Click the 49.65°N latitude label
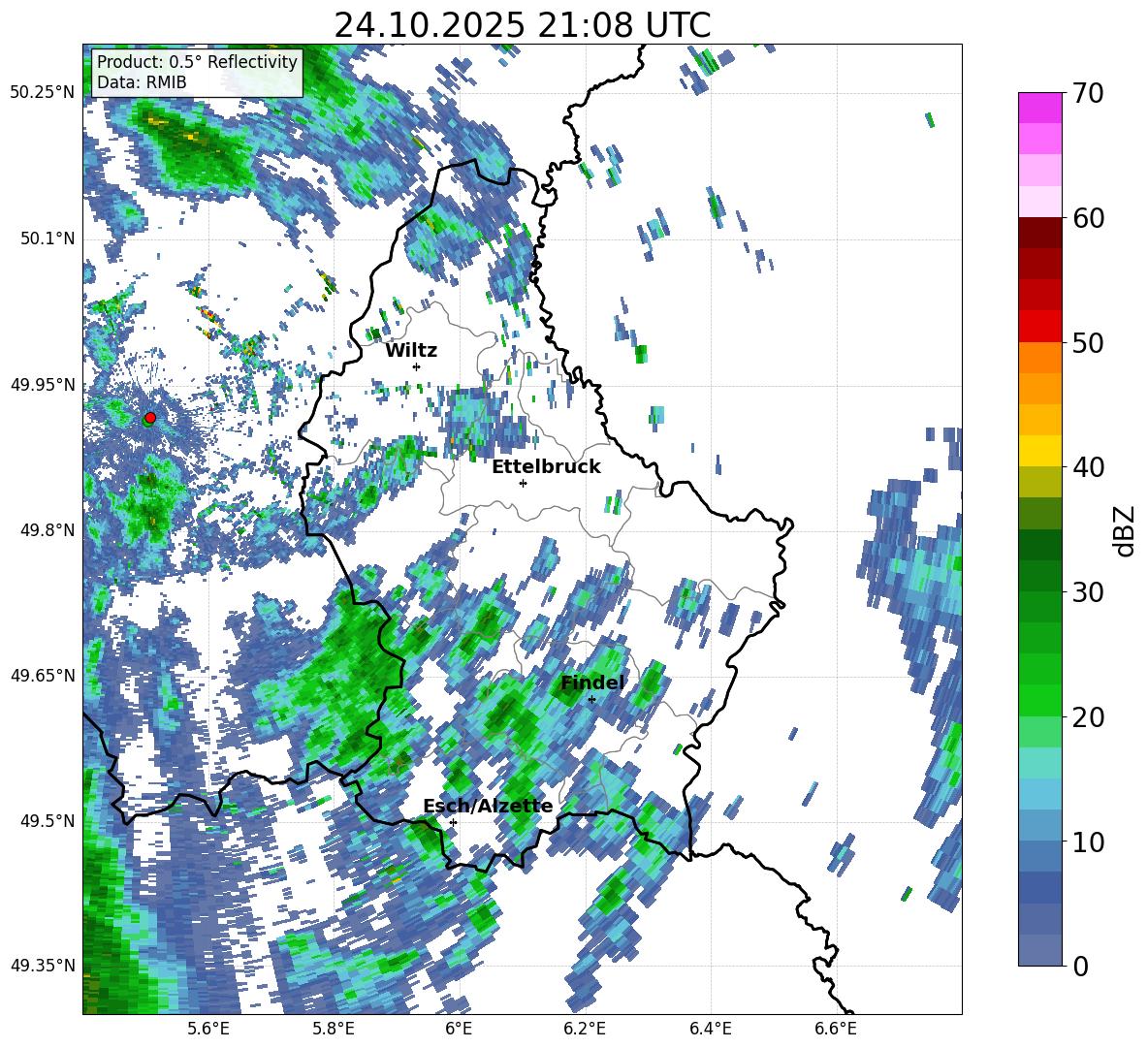 click(x=43, y=675)
